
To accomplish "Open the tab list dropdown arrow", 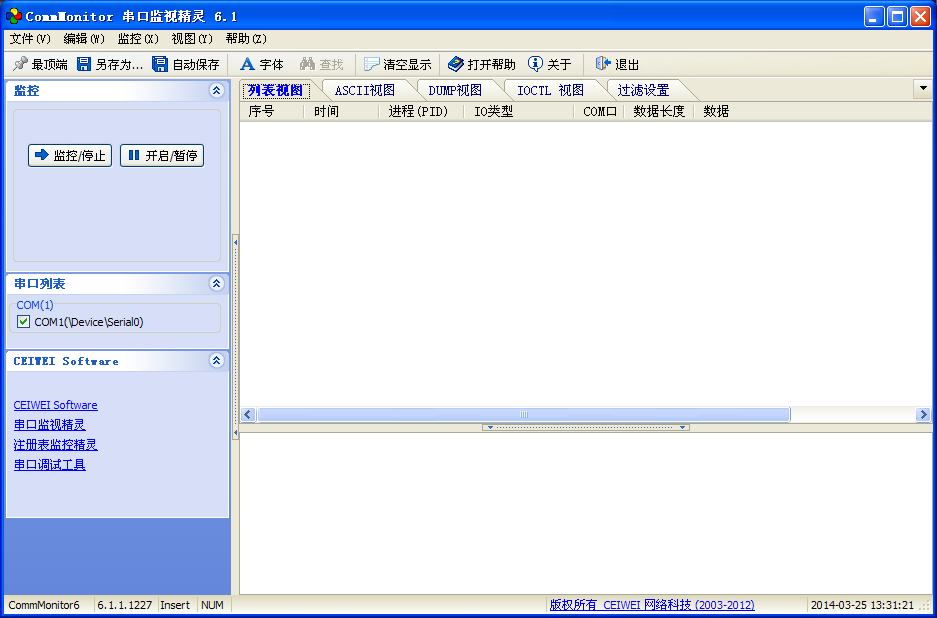I will coord(923,88).
